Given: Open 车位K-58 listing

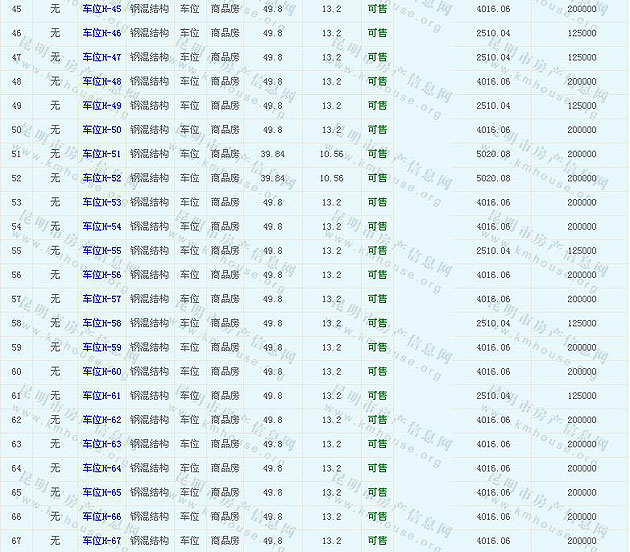Looking at the screenshot, I should point(101,323).
